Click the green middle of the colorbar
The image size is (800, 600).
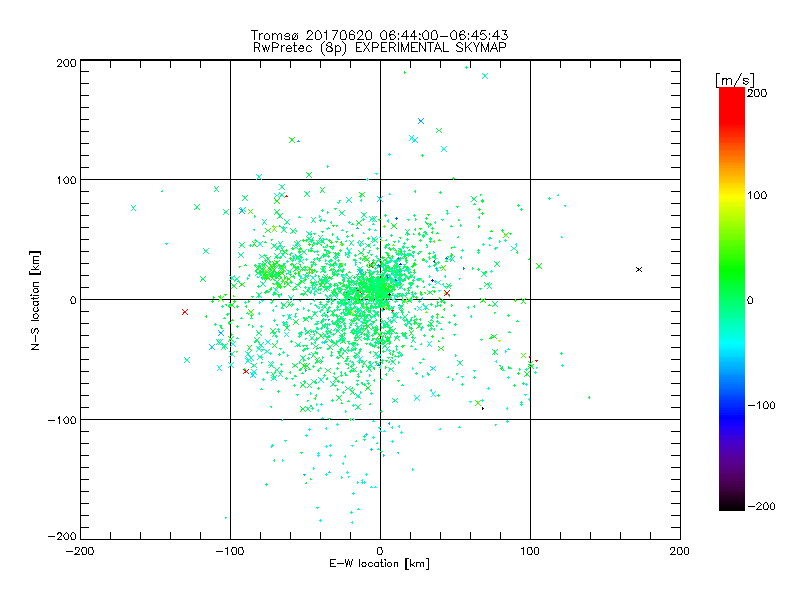732,276
